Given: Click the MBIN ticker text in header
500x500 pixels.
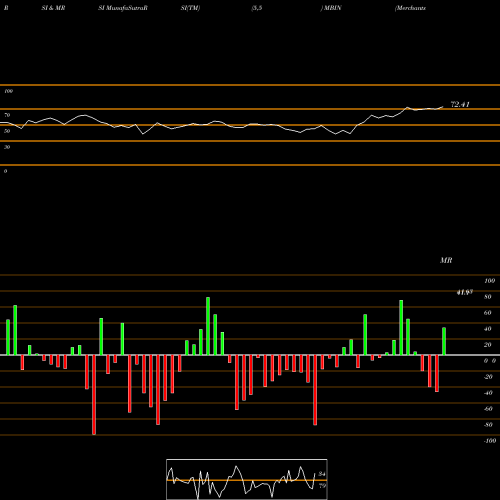Looking at the screenshot, I should point(332,8).
